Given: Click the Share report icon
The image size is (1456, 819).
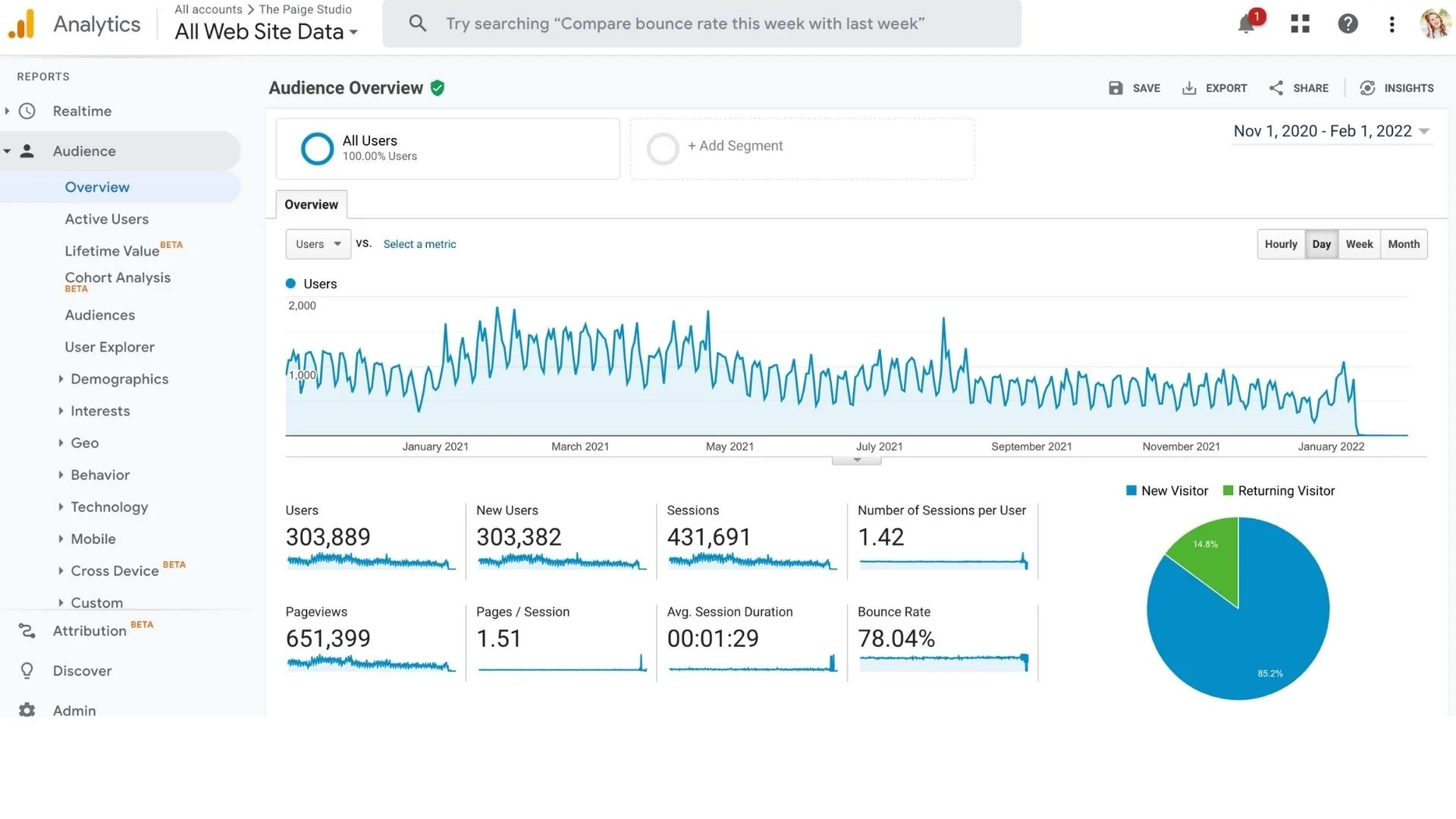Looking at the screenshot, I should click(x=1276, y=88).
